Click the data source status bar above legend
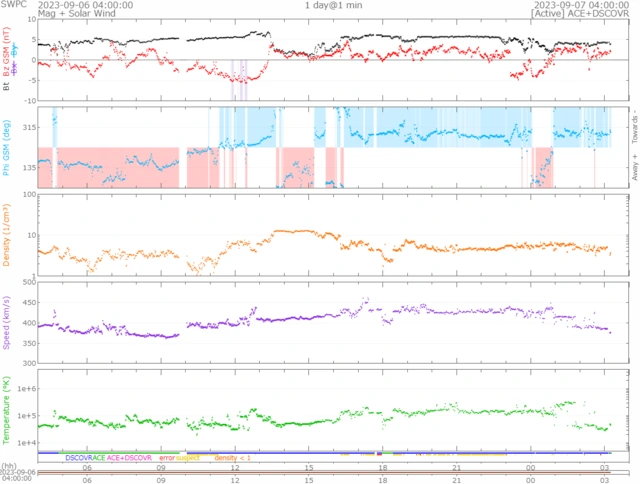 click(x=324, y=453)
